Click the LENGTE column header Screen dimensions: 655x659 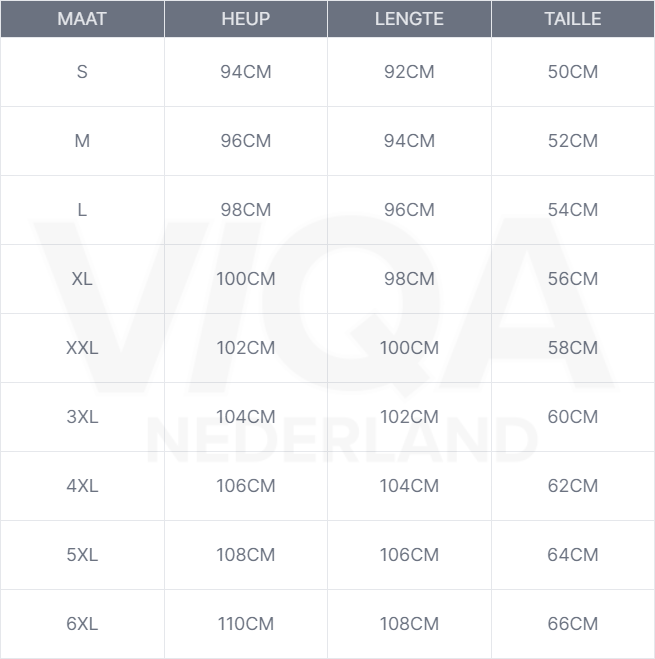[x=409, y=19]
